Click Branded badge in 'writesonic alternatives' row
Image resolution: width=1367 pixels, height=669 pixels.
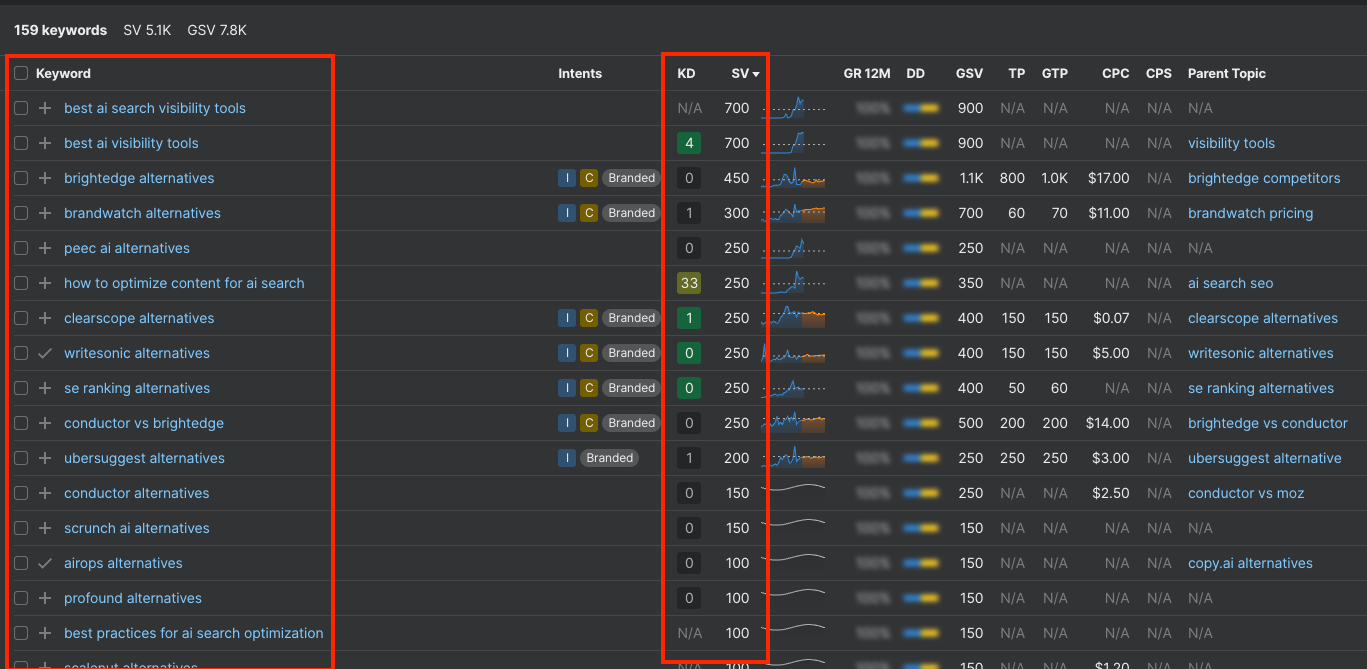coord(631,353)
